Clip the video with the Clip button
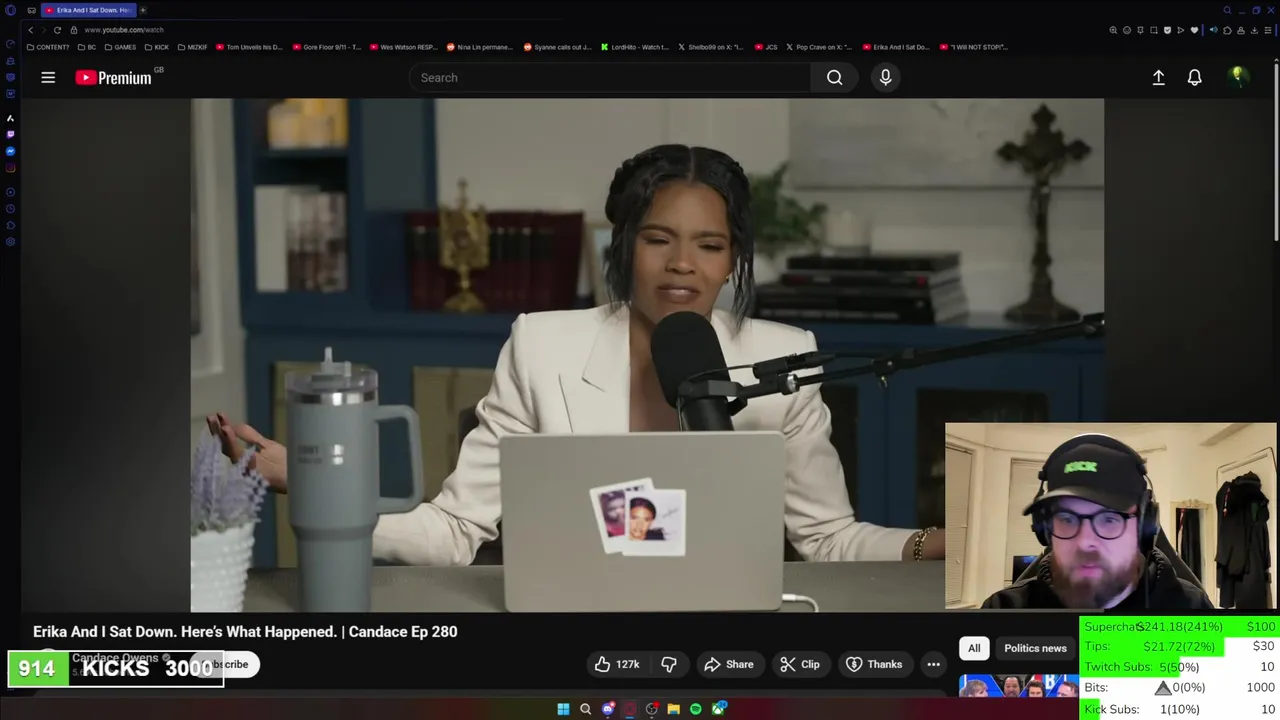The height and width of the screenshot is (720, 1280). (800, 664)
